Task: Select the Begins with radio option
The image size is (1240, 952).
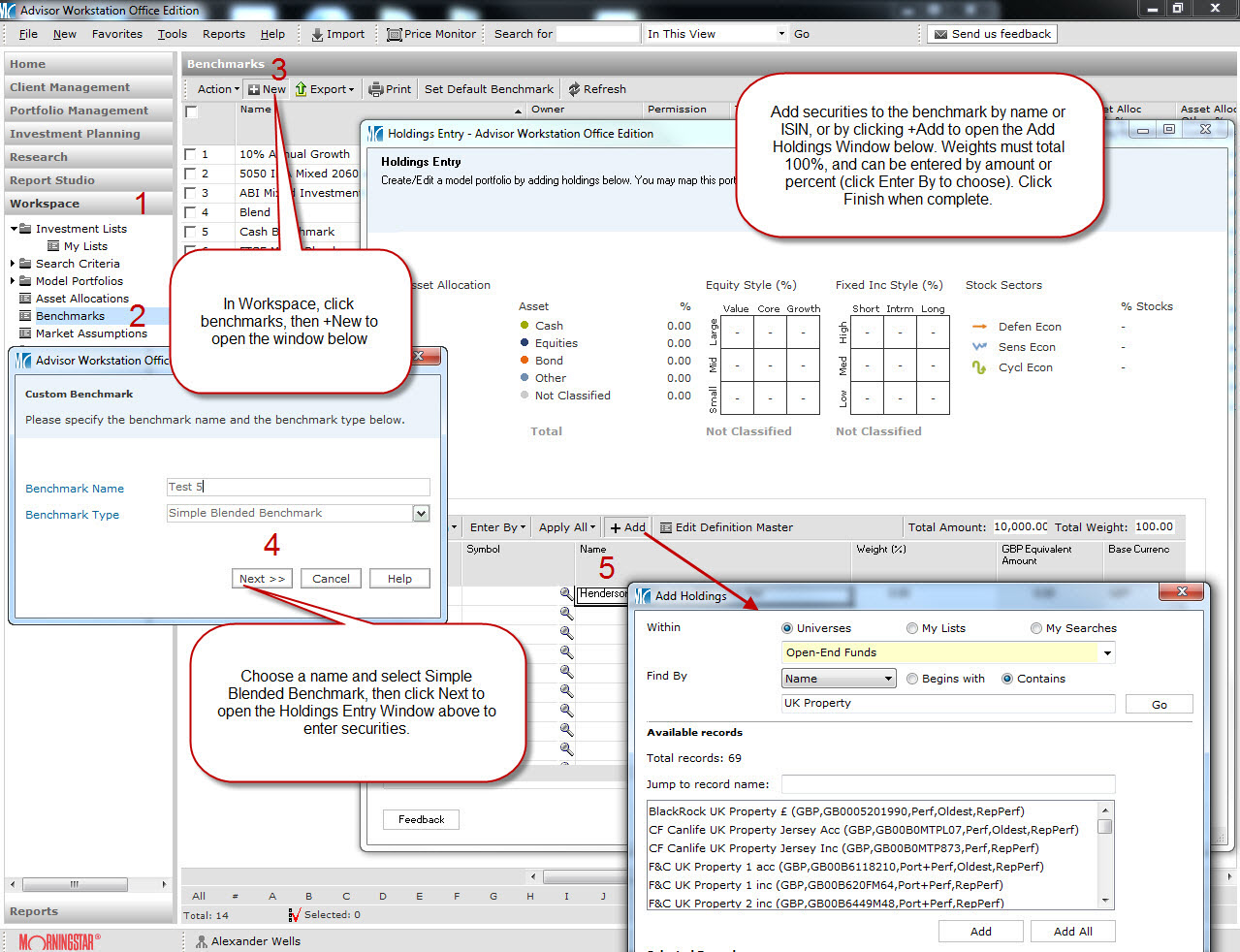Action: [912, 679]
